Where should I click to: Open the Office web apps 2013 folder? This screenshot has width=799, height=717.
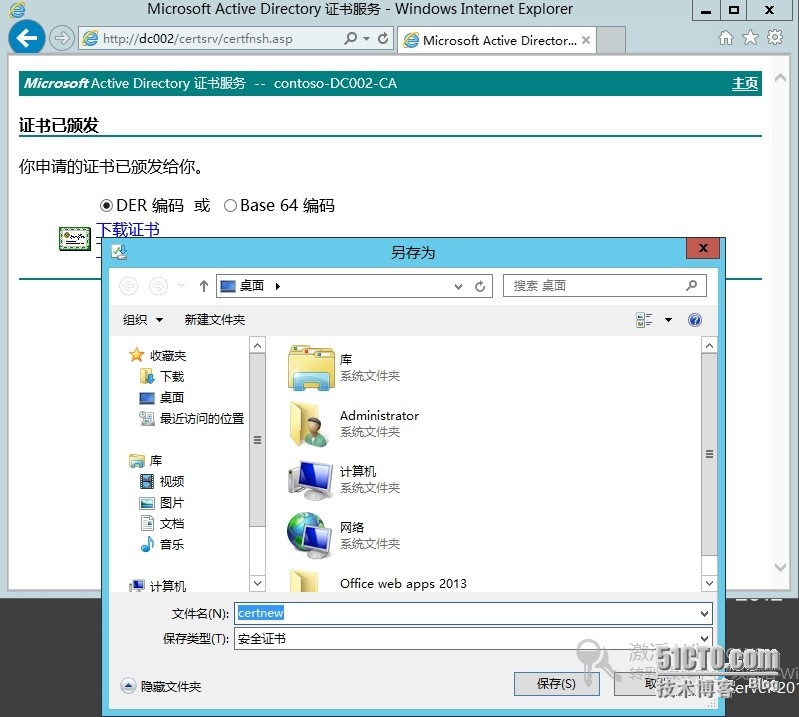[403, 583]
